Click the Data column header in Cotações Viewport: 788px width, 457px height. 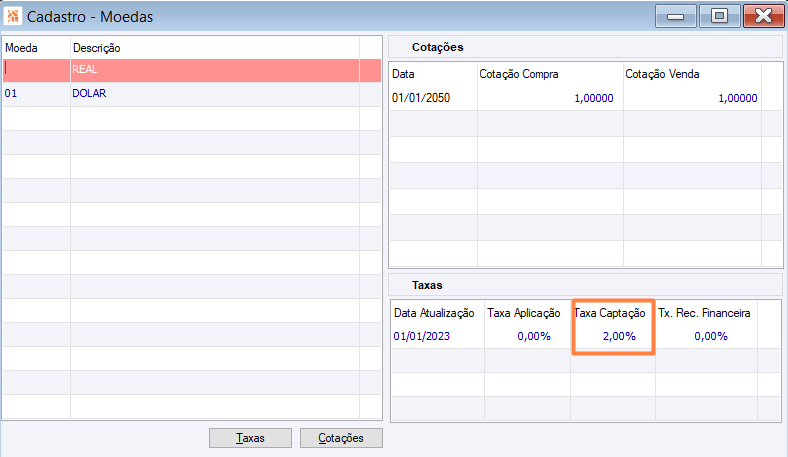tap(433, 74)
